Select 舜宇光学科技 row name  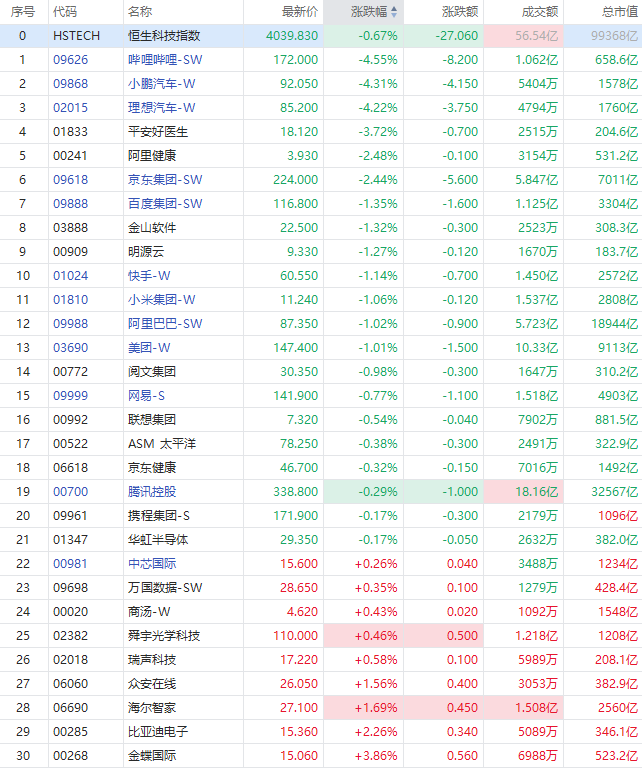pyautogui.click(x=164, y=637)
